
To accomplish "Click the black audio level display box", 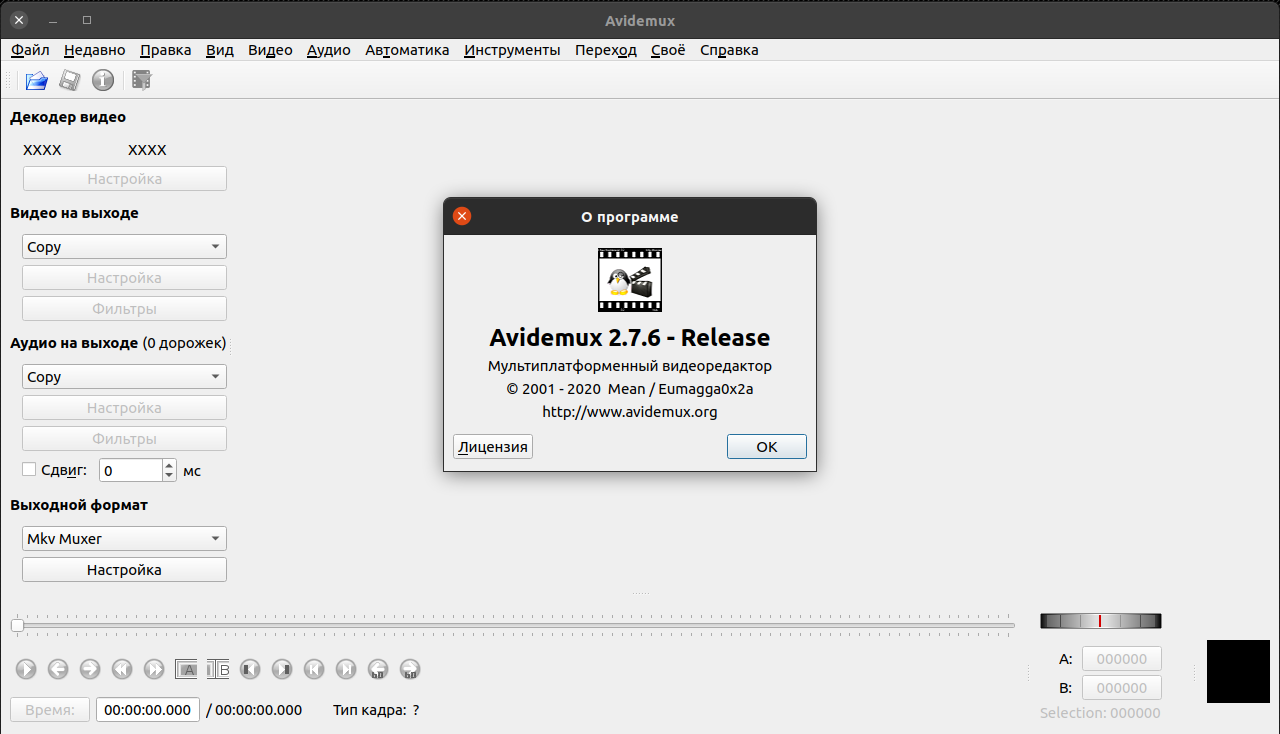I will pos(1238,671).
